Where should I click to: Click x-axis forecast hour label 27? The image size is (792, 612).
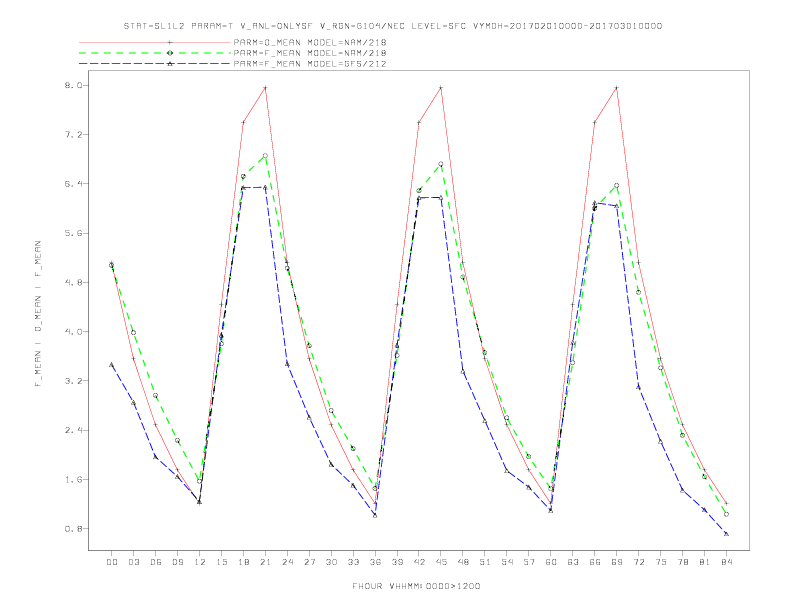click(309, 562)
